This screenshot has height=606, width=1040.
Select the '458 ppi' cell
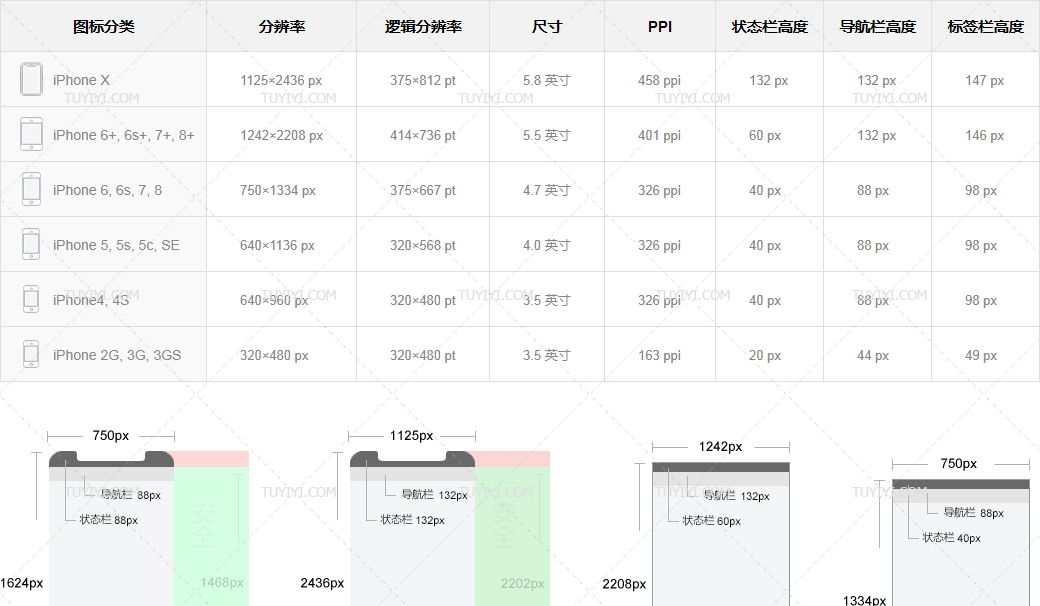[x=659, y=80]
